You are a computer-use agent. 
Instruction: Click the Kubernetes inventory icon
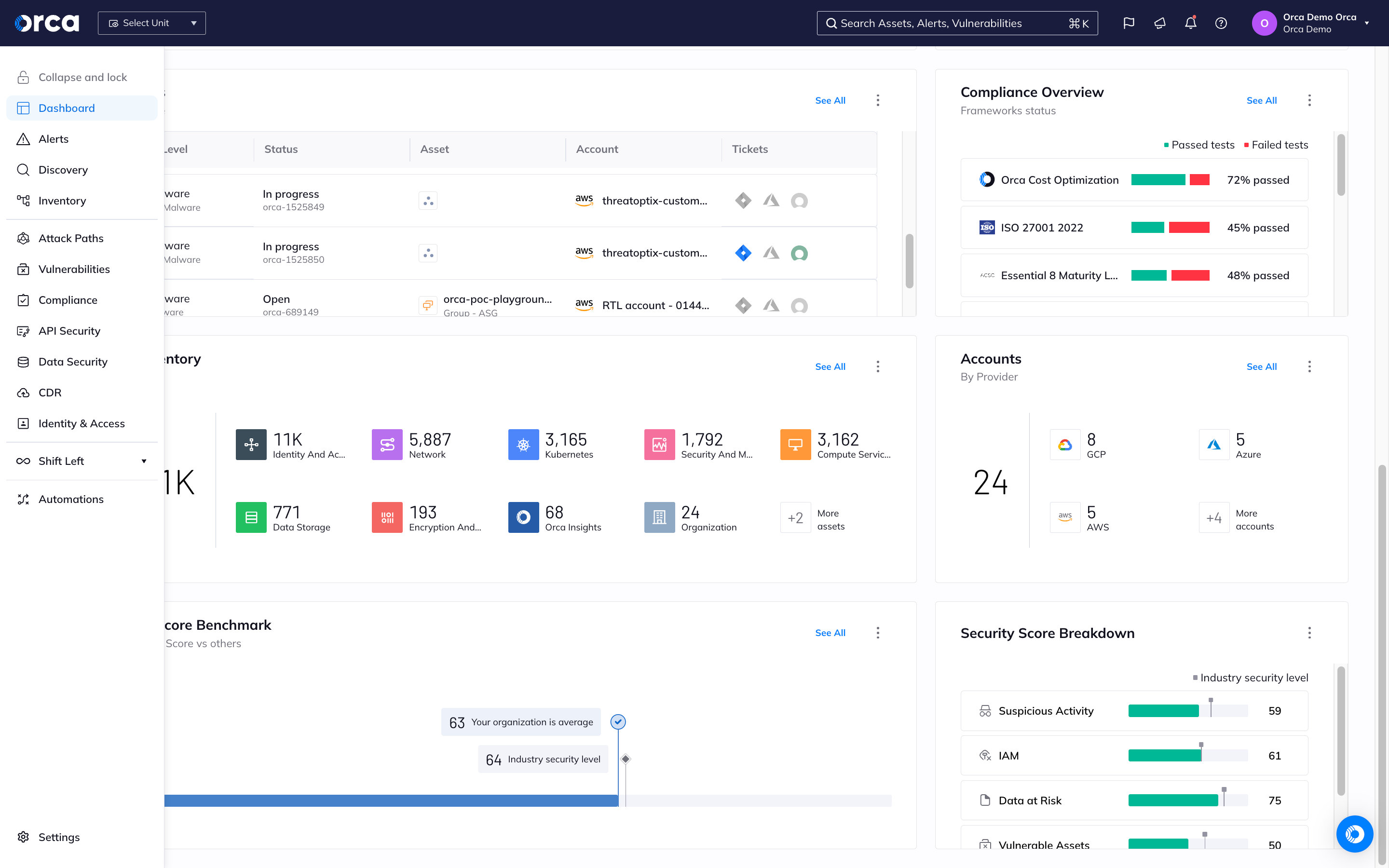click(x=523, y=444)
